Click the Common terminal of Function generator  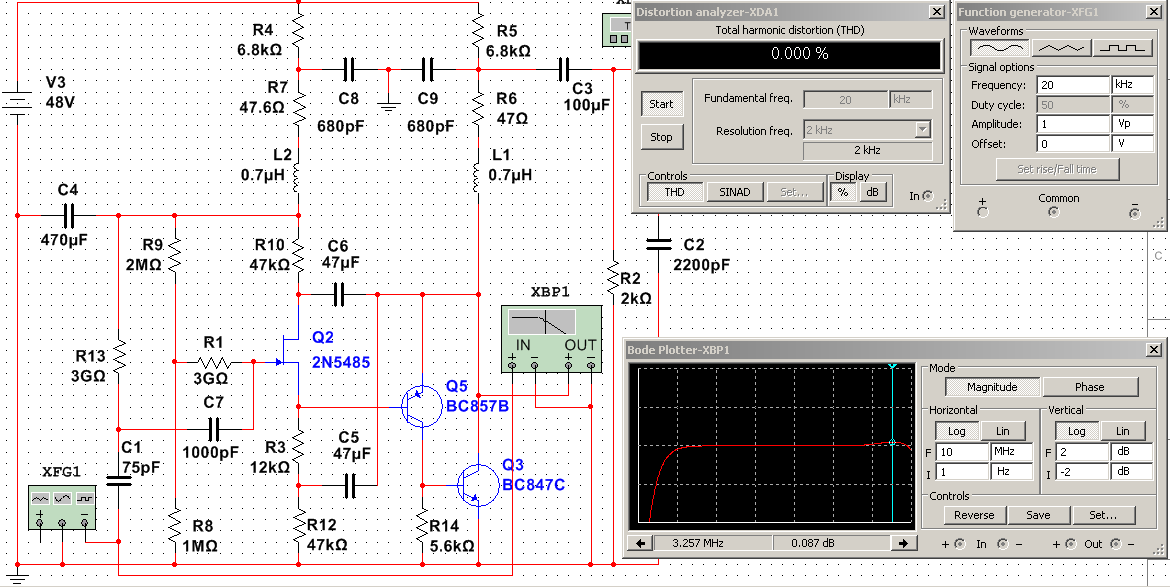1053,213
